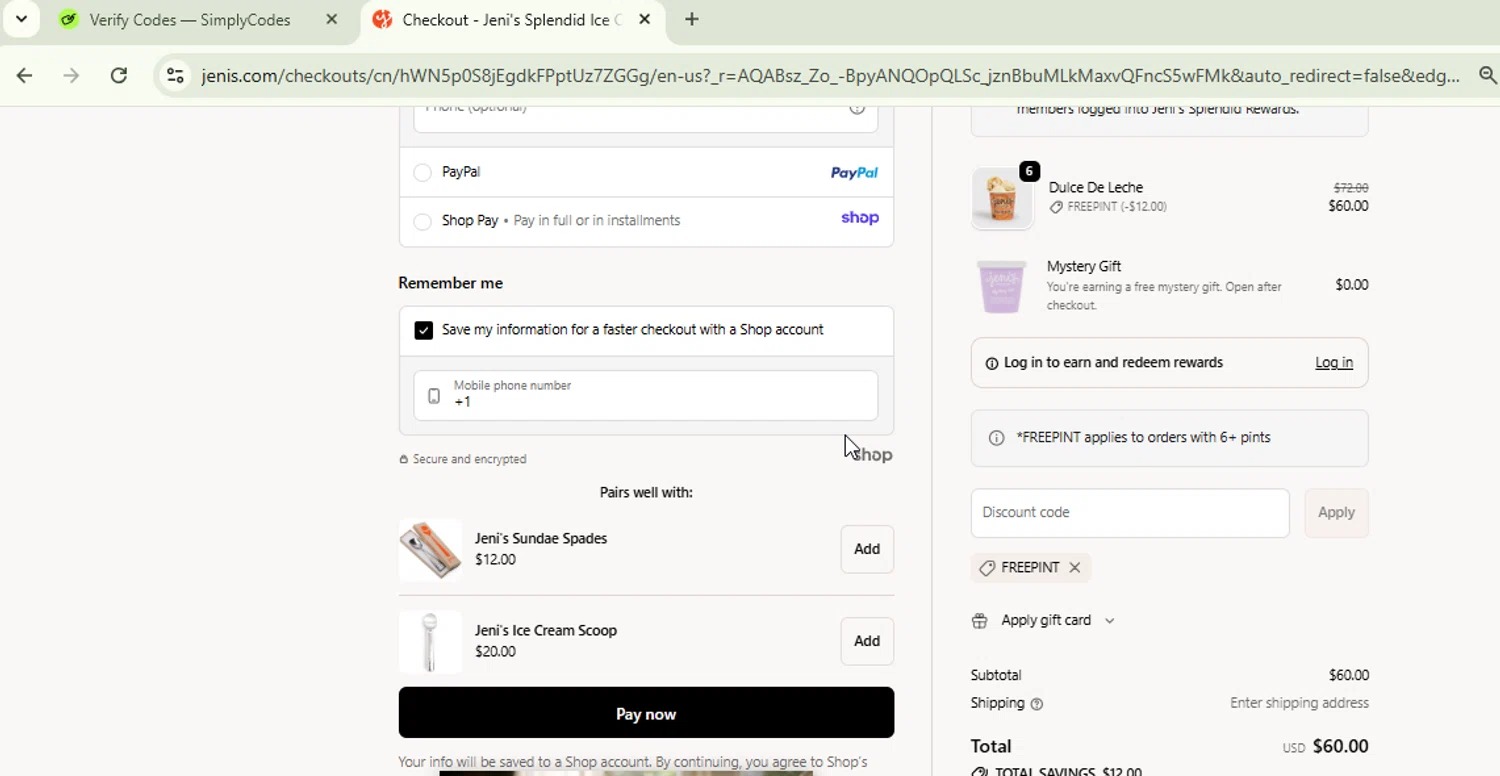Image resolution: width=1500 pixels, height=776 pixels.
Task: Click Mobile phone number field
Action: click(646, 395)
